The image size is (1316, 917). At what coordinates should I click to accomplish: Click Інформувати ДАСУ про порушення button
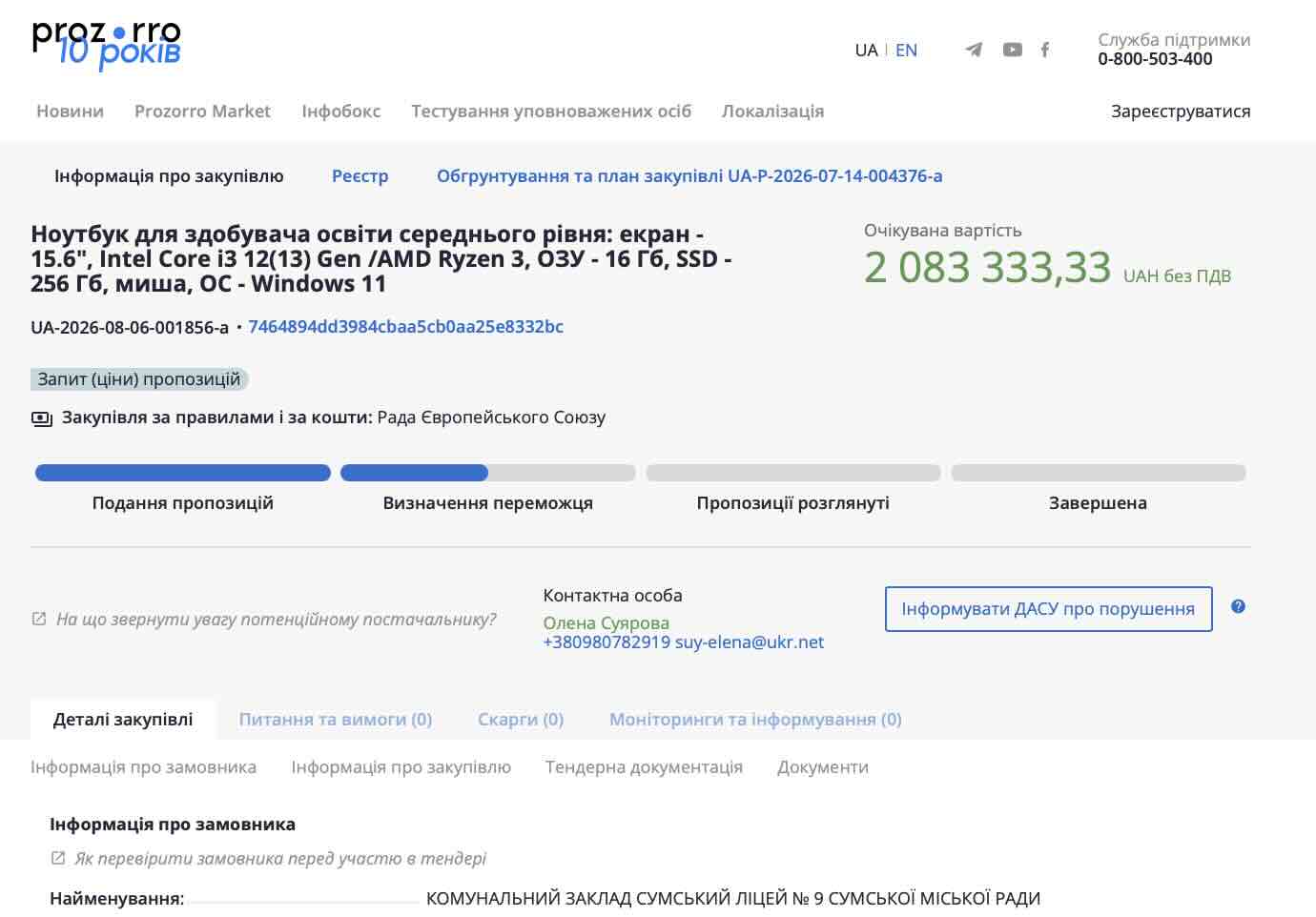point(1049,609)
